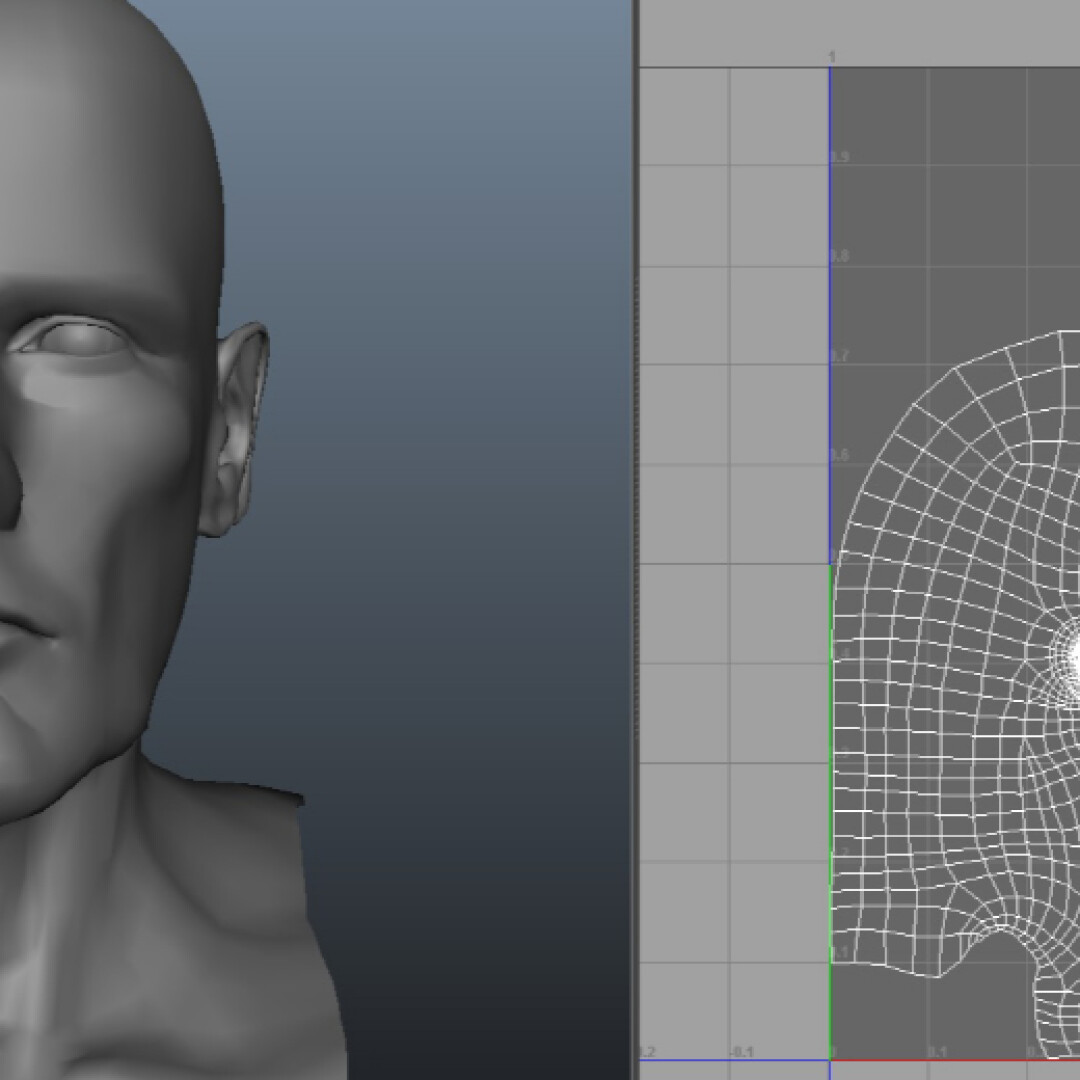This screenshot has height=1080, width=1080.
Task: Click the 0.9 grid label on the V axis
Action: pyautogui.click(x=840, y=158)
